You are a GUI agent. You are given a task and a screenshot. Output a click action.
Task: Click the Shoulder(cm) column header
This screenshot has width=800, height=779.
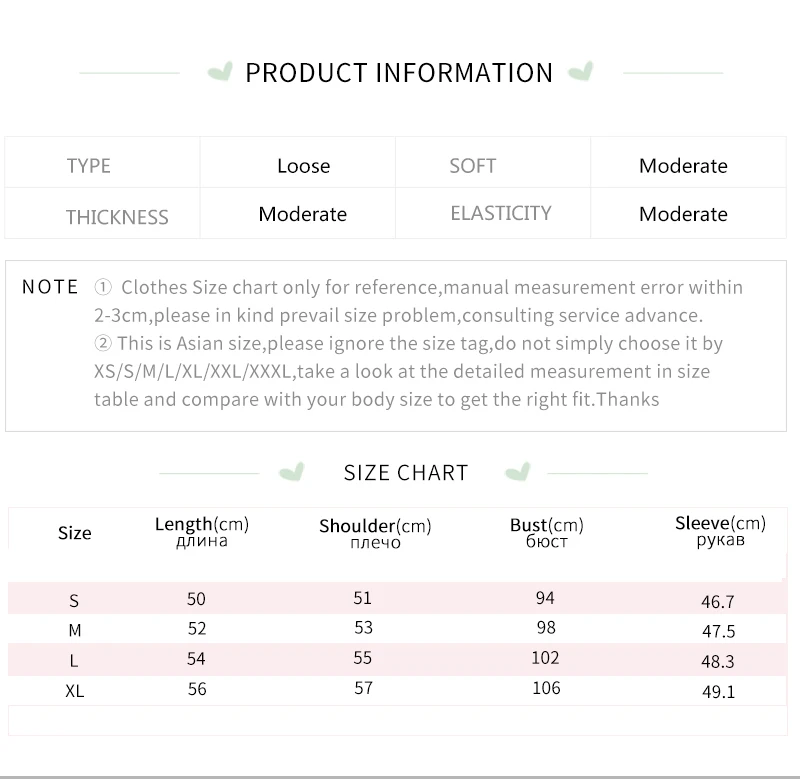click(x=376, y=533)
